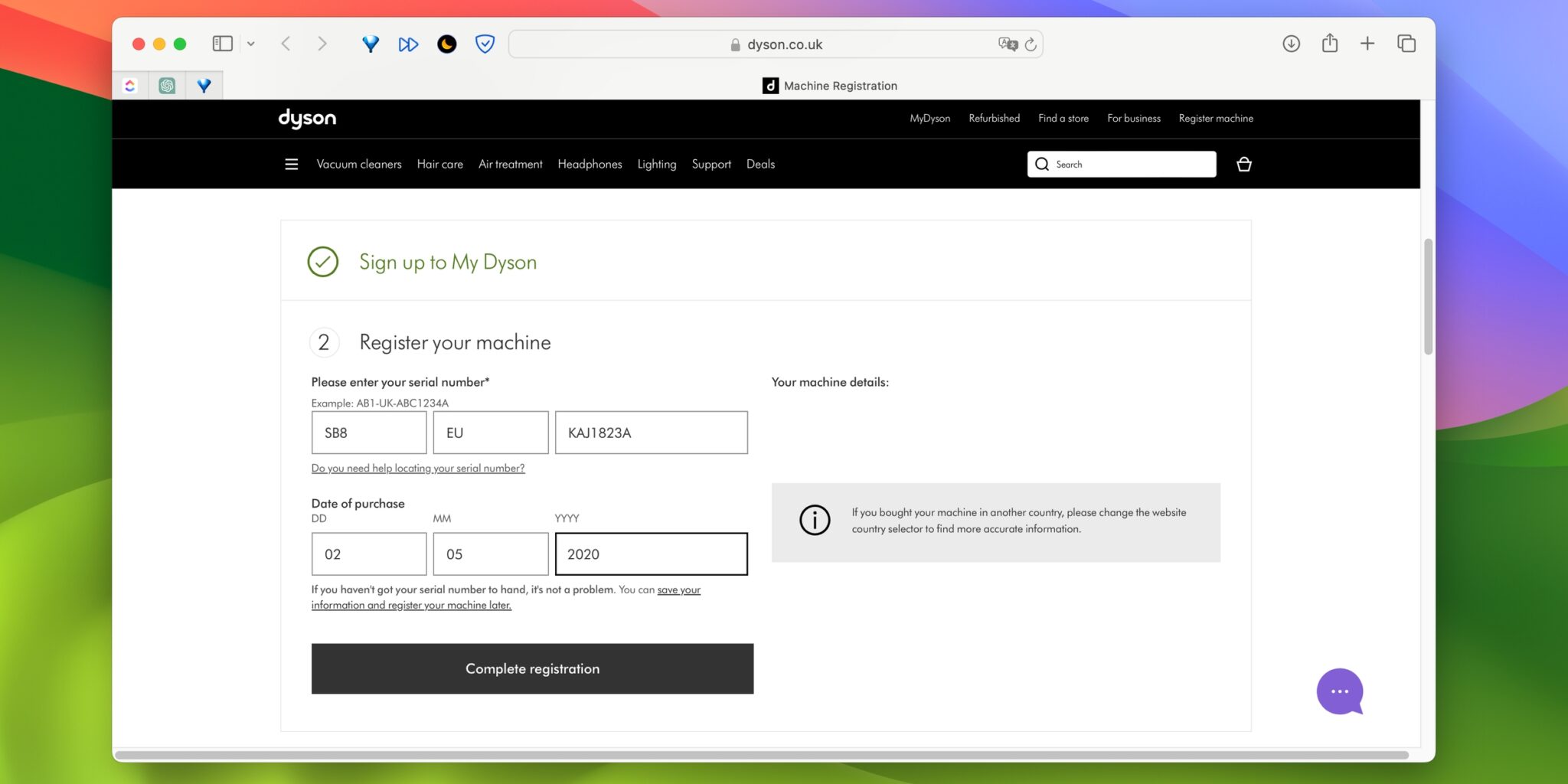Click the dyson.co.uk address bar
The width and height of the screenshot is (1568, 784).
776,44
